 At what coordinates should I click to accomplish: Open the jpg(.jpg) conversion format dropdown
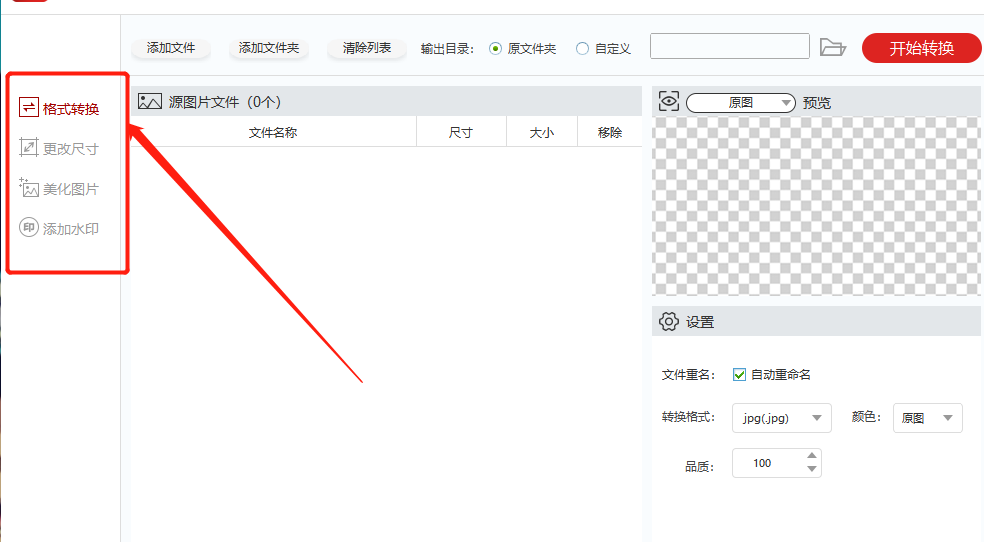click(781, 418)
